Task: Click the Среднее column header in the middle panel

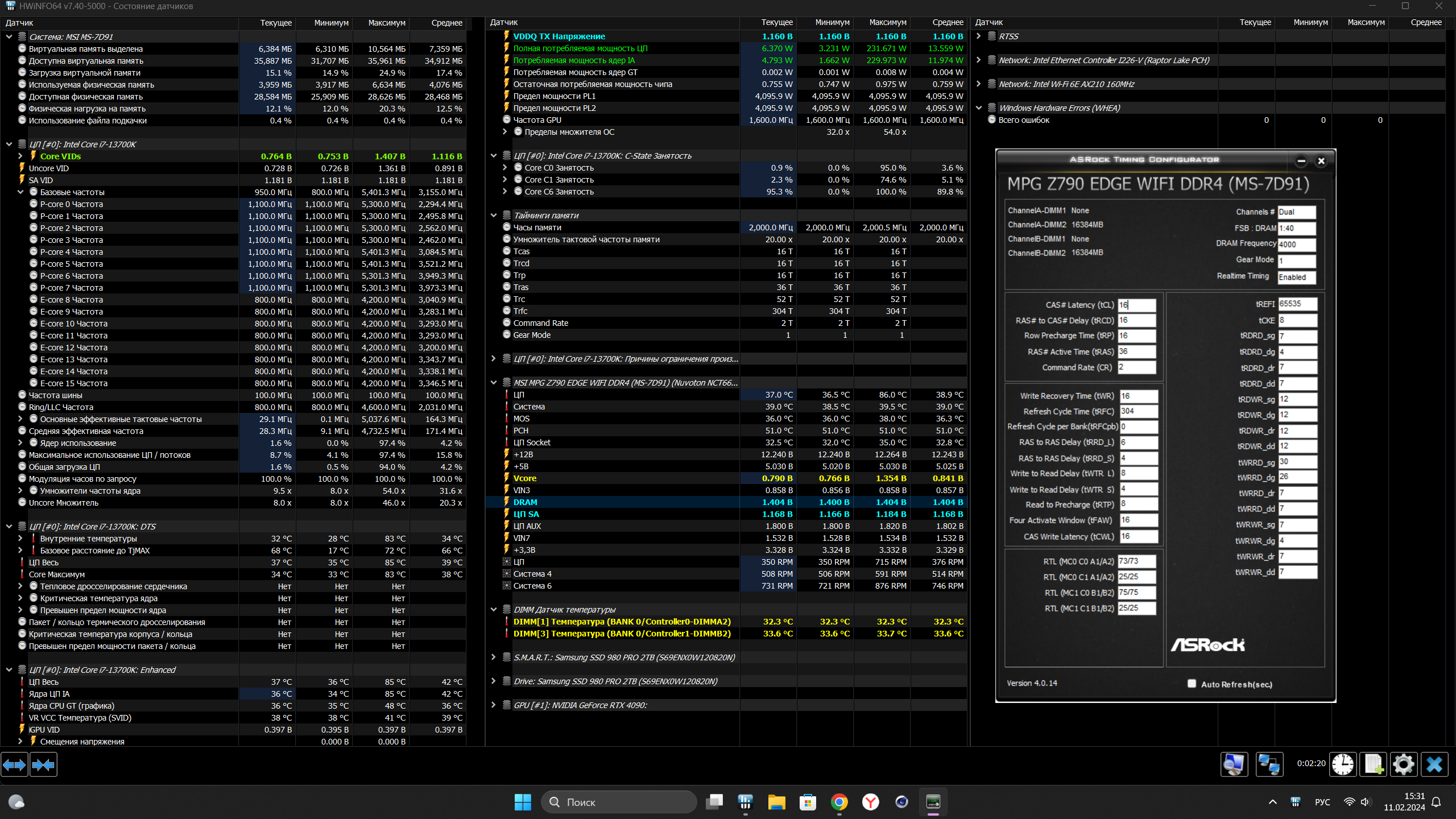Action: tap(948, 22)
